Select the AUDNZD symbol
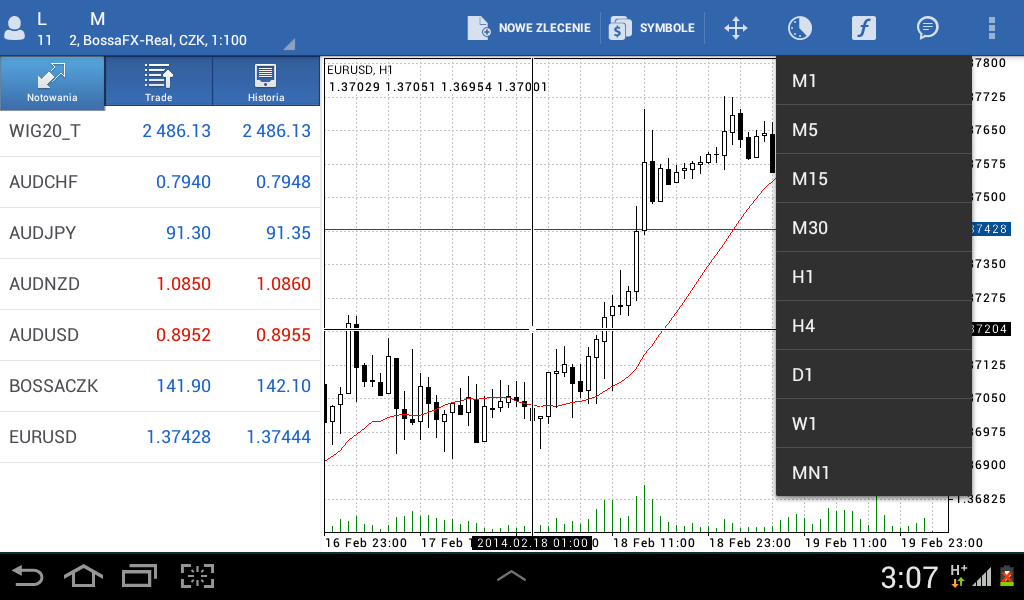Viewport: 1024px width, 600px height. click(44, 284)
